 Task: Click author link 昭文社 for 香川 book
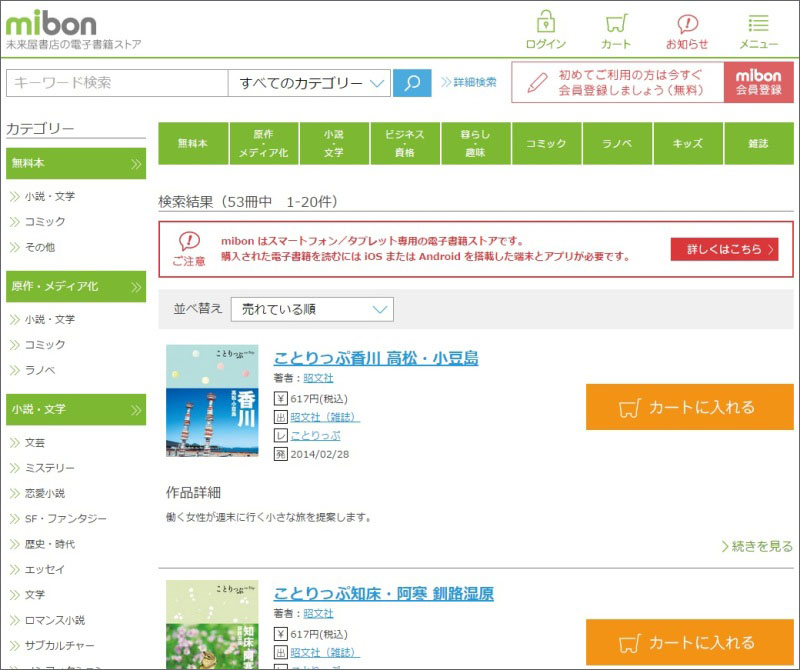coord(318,378)
